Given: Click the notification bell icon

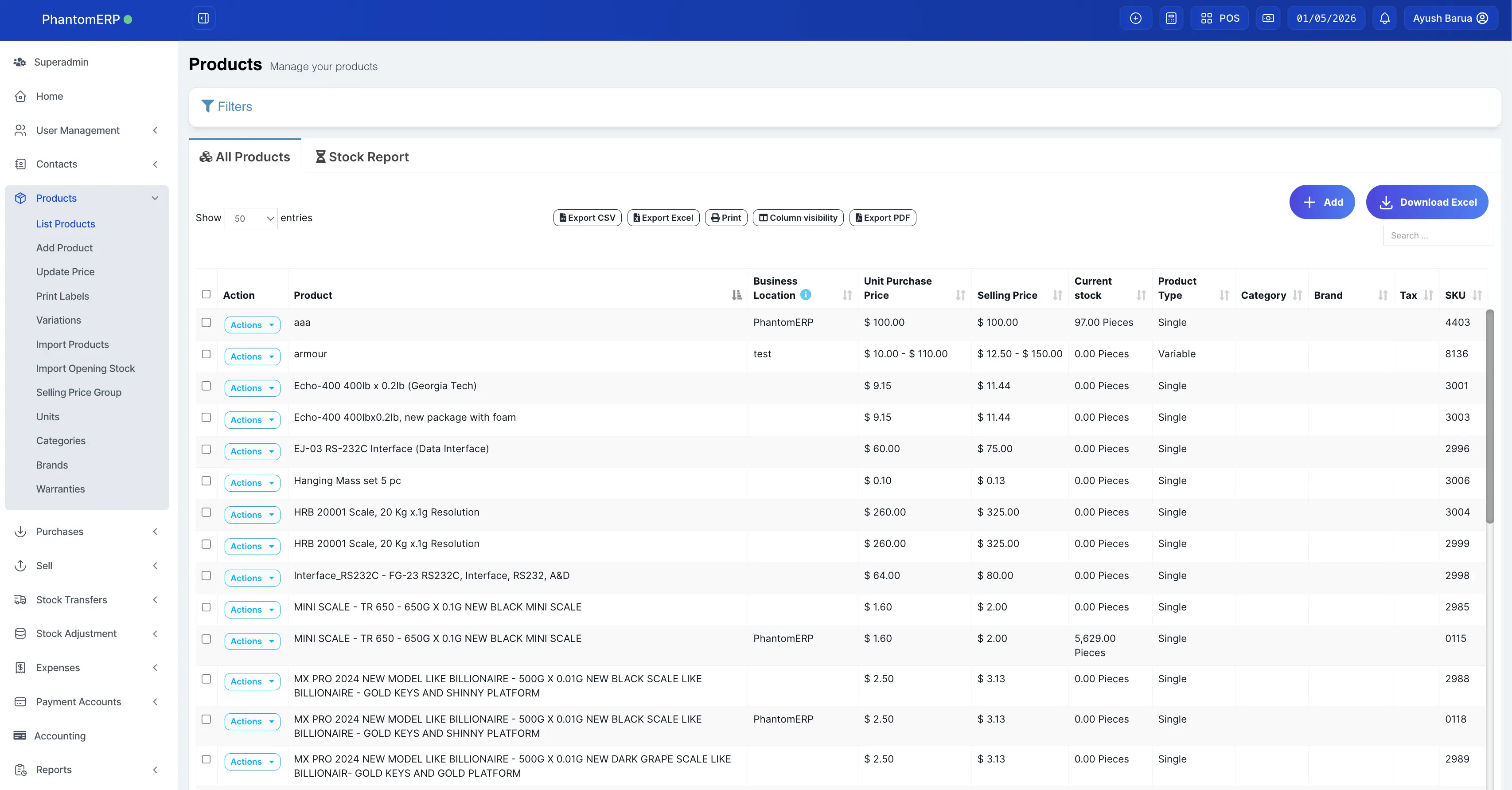Looking at the screenshot, I should coord(1384,18).
